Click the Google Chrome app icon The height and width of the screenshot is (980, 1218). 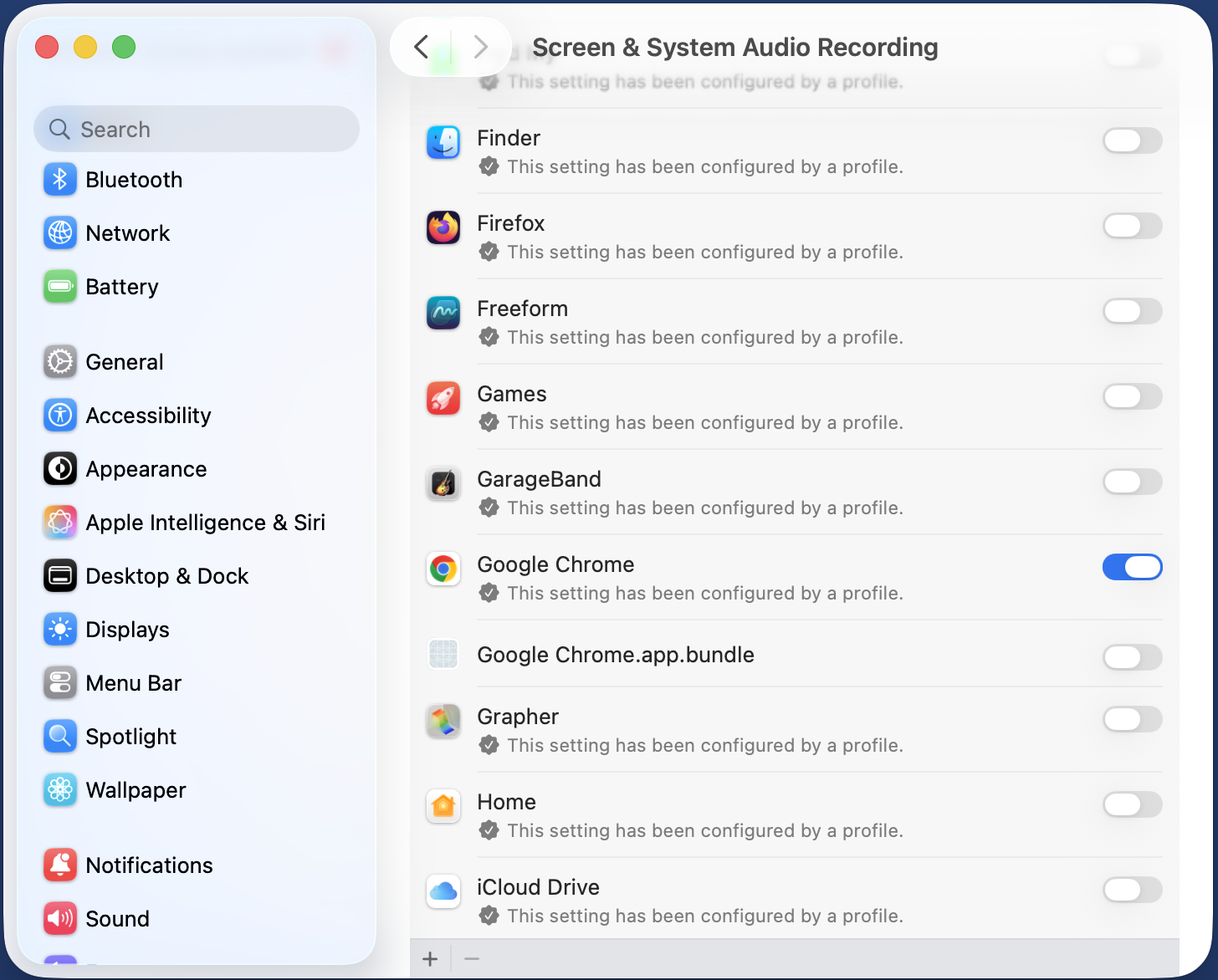pyautogui.click(x=443, y=569)
